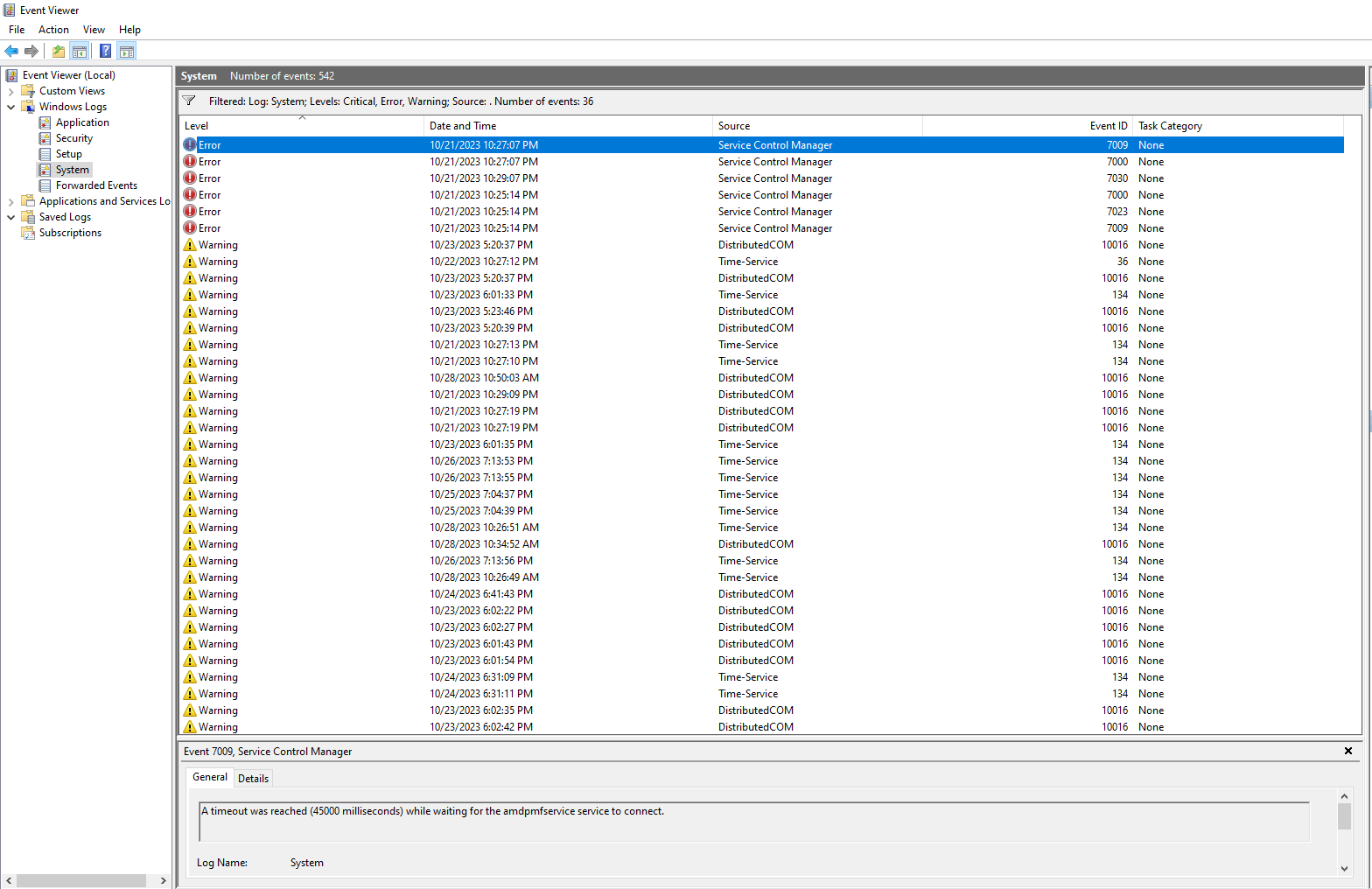This screenshot has height=889, width=1372.
Task: Click the down arrow of the preview pane scrollbar
Action: [x=1345, y=869]
